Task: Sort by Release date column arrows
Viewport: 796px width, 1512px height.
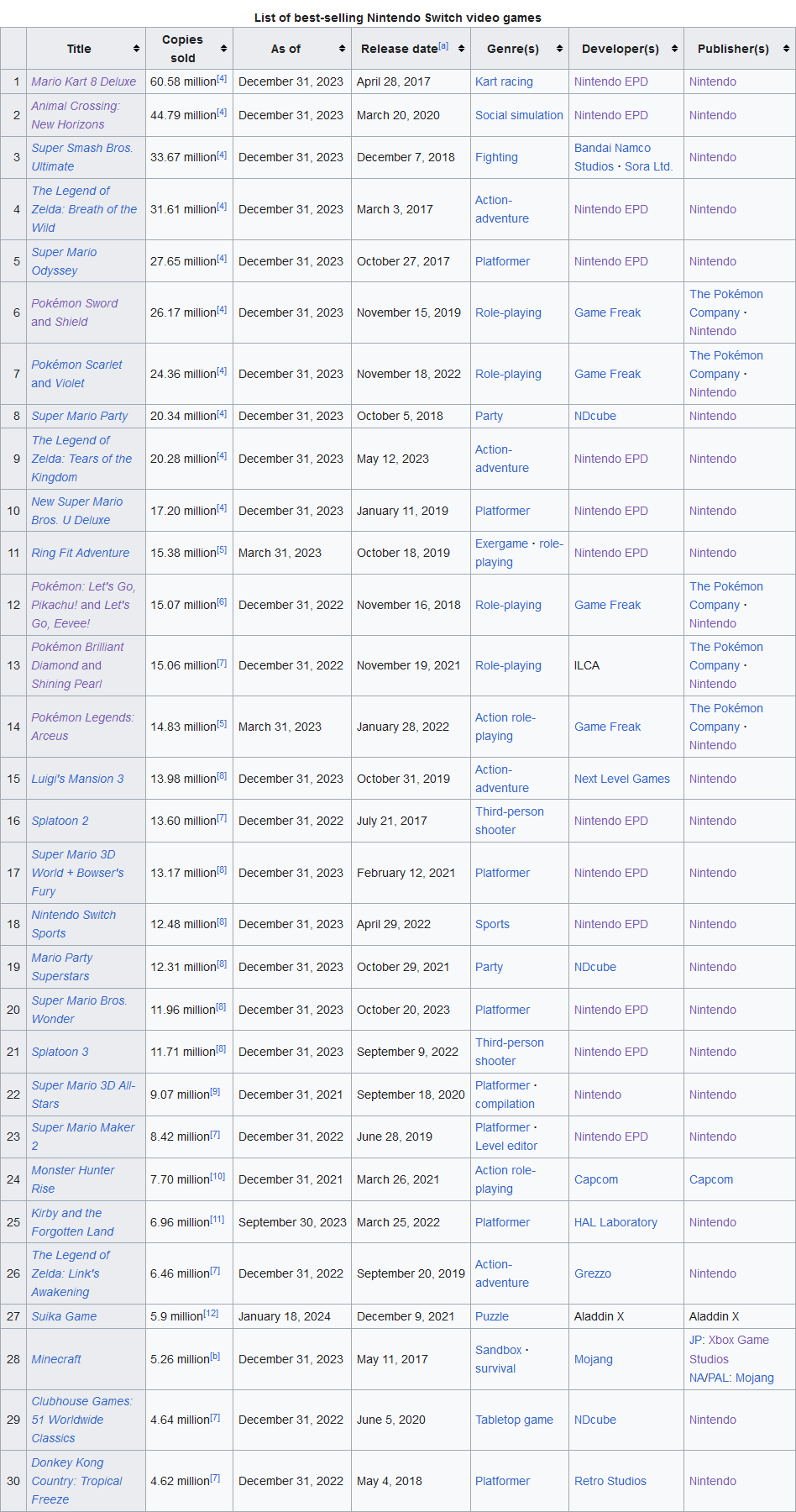Action: pyautogui.click(x=461, y=49)
